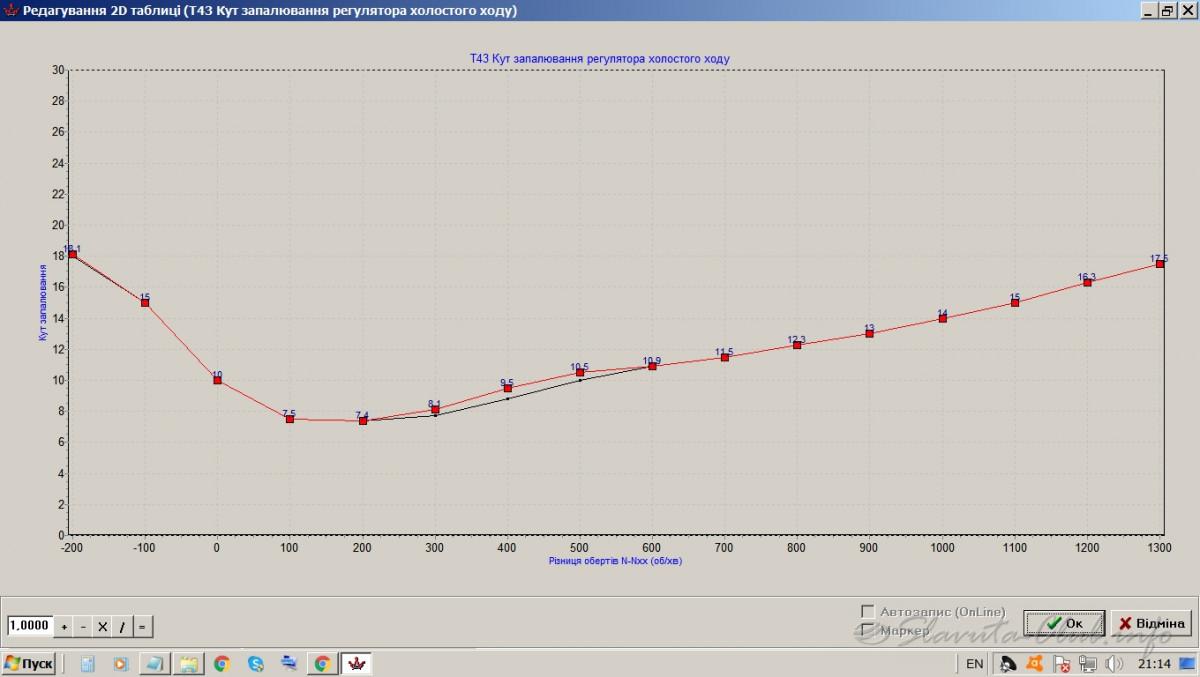Click the multiply X button
The image size is (1200, 677).
(102, 627)
